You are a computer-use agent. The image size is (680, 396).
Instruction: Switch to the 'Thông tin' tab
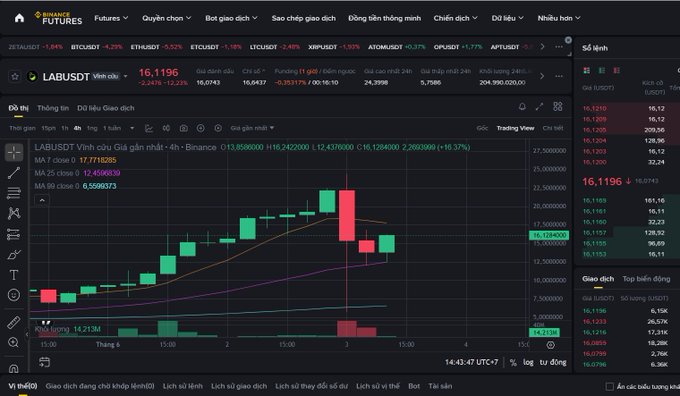pos(53,108)
